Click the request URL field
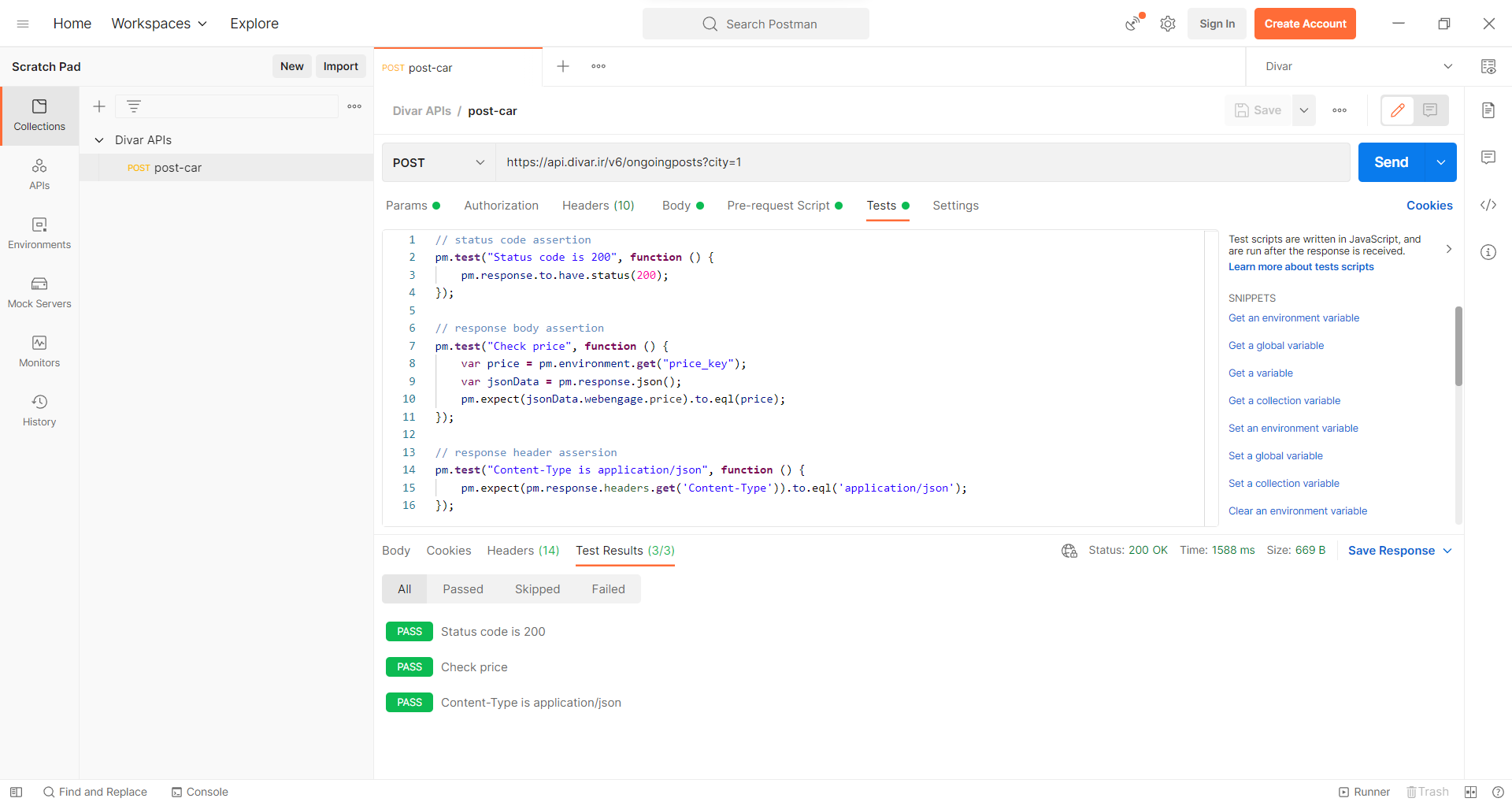Screen dimensions: 1512x802 tap(923, 162)
